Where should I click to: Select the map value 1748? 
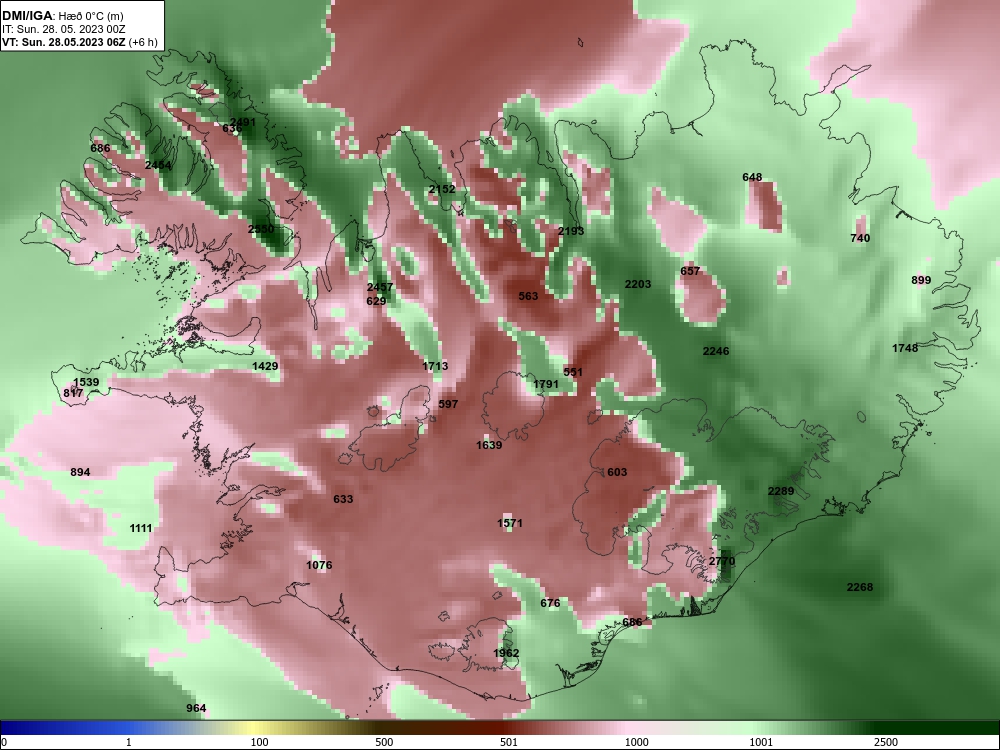point(905,348)
